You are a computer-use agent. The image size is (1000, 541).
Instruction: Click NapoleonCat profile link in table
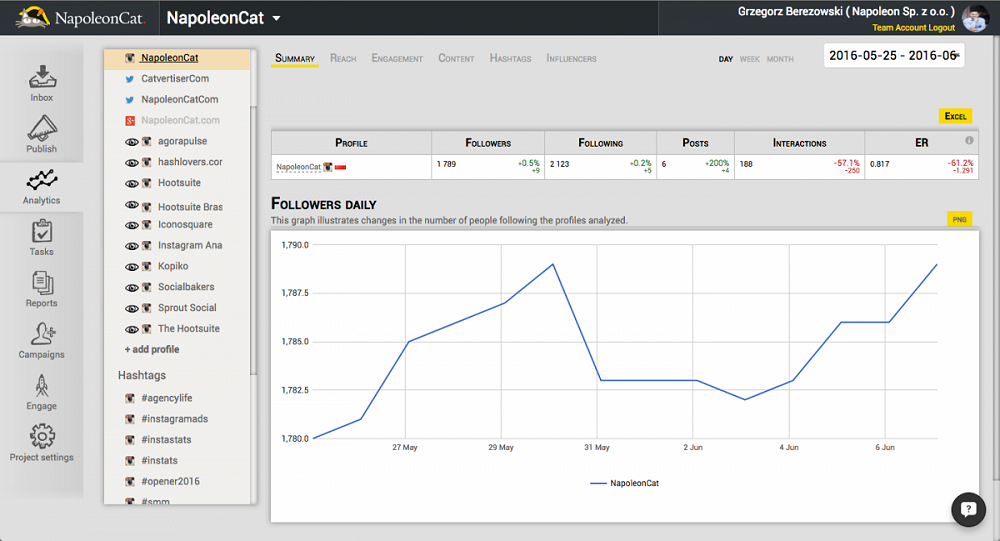click(298, 167)
